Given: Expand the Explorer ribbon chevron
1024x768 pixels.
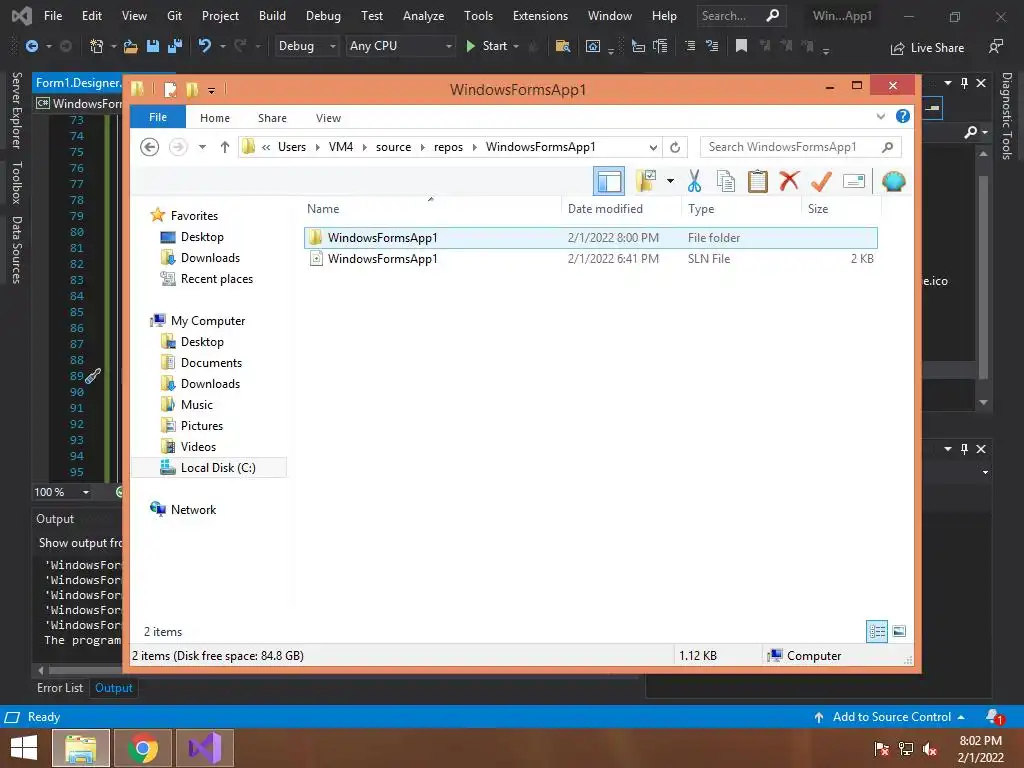Looking at the screenshot, I should 880,116.
